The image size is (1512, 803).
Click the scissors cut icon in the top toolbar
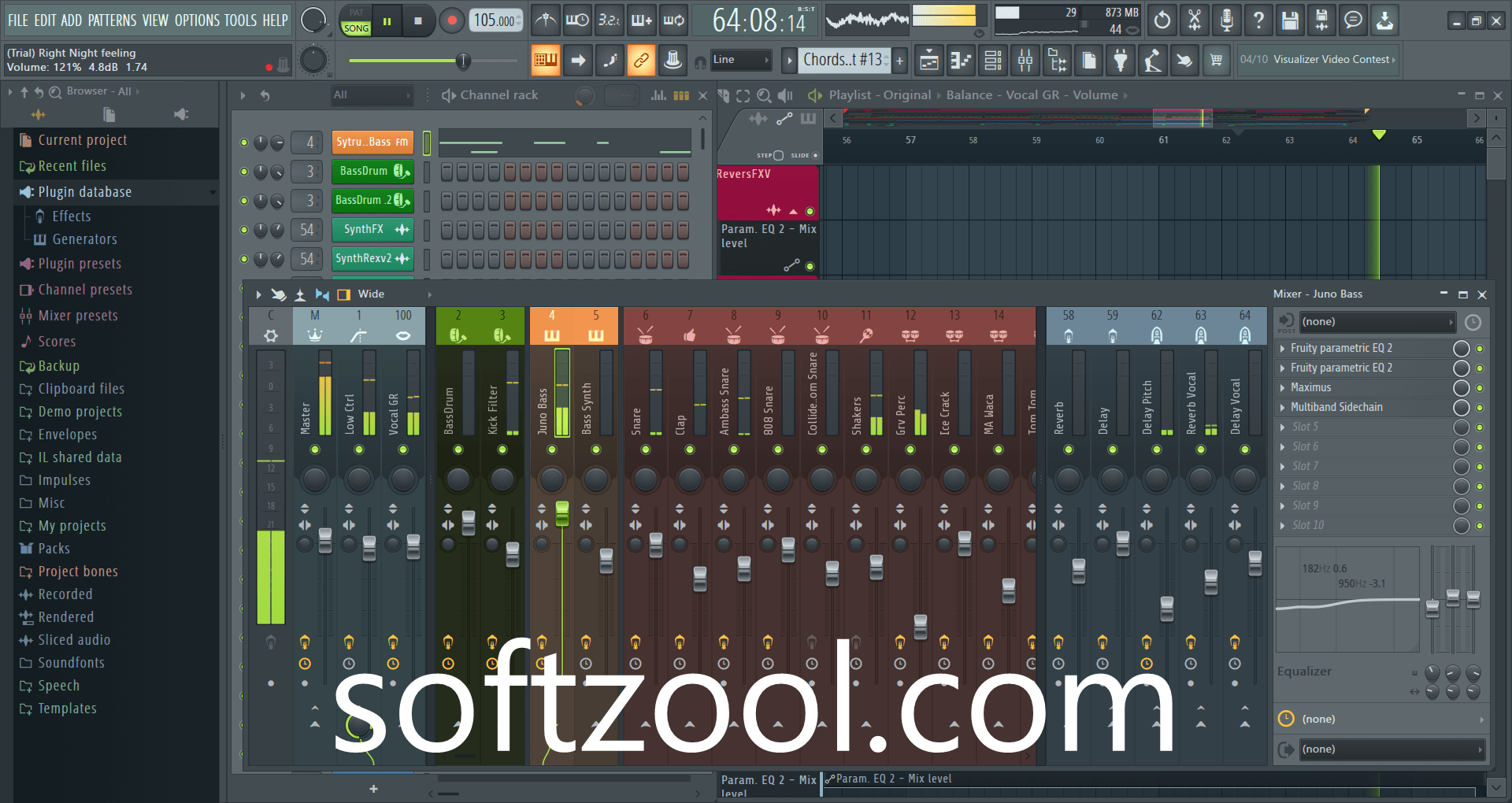click(1195, 20)
